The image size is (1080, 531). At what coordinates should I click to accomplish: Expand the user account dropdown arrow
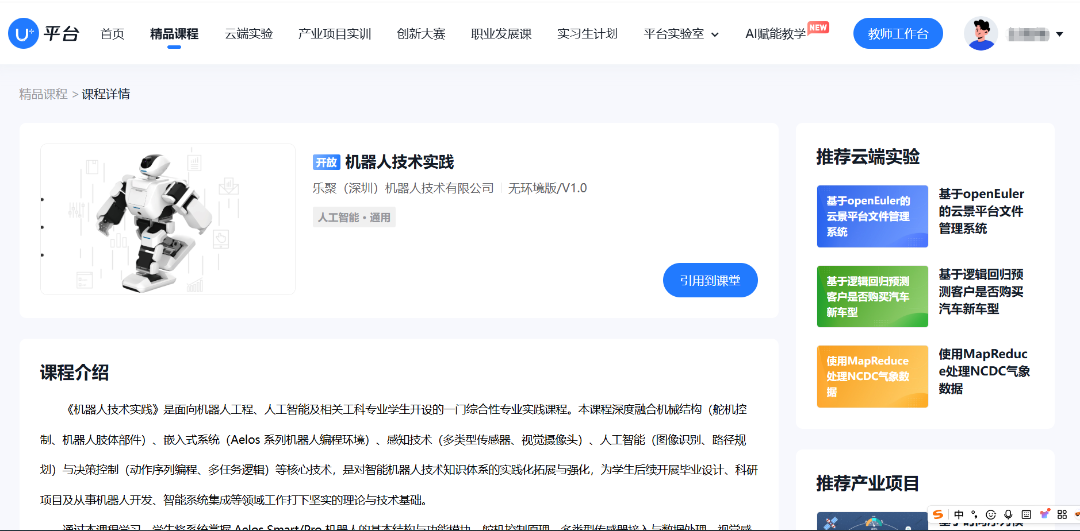click(1059, 34)
